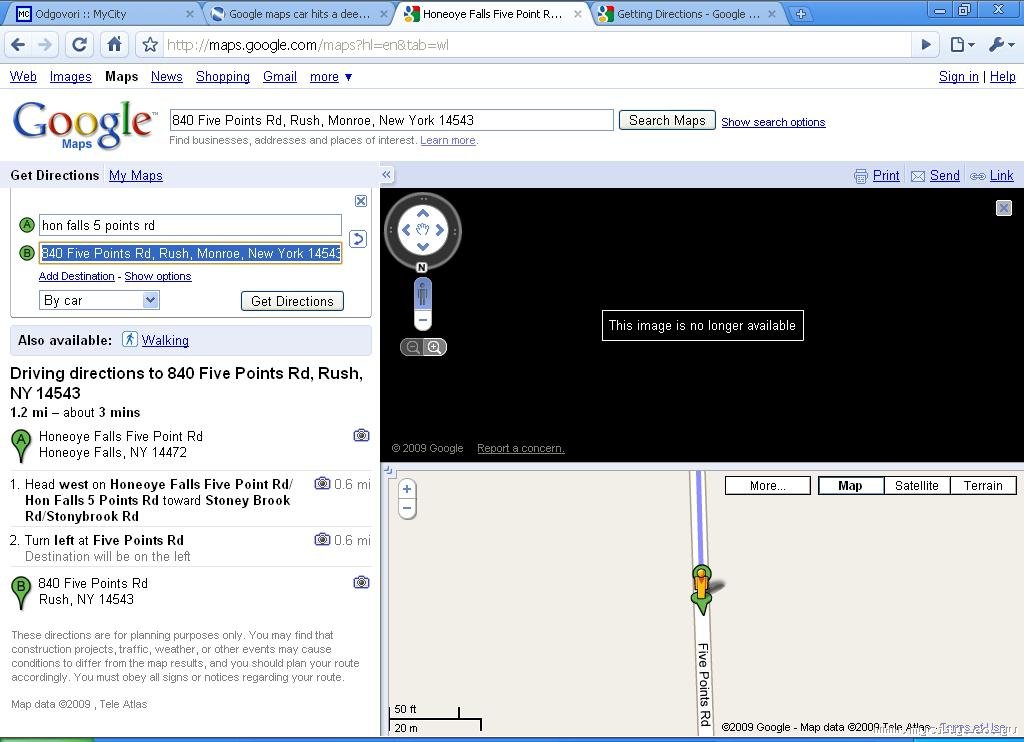Open Street View for step 1 camera icon
Image resolution: width=1024 pixels, height=742 pixels.
click(x=322, y=483)
